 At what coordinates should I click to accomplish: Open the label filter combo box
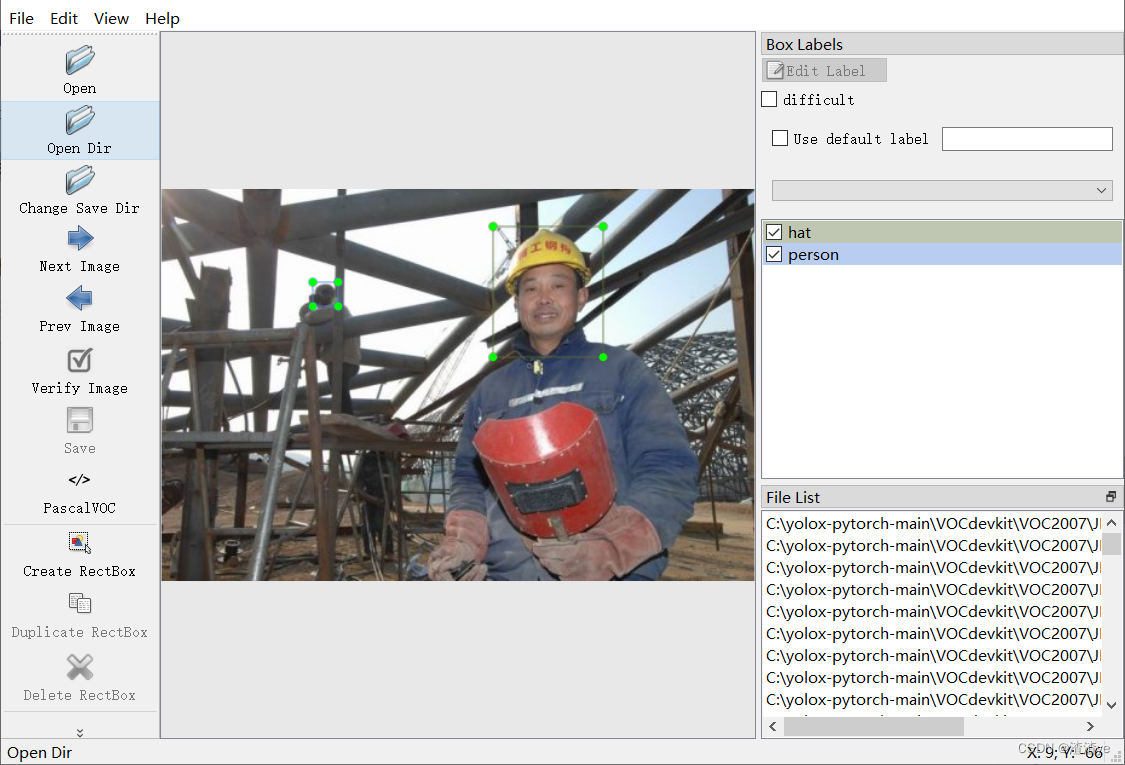pyautogui.click(x=942, y=190)
